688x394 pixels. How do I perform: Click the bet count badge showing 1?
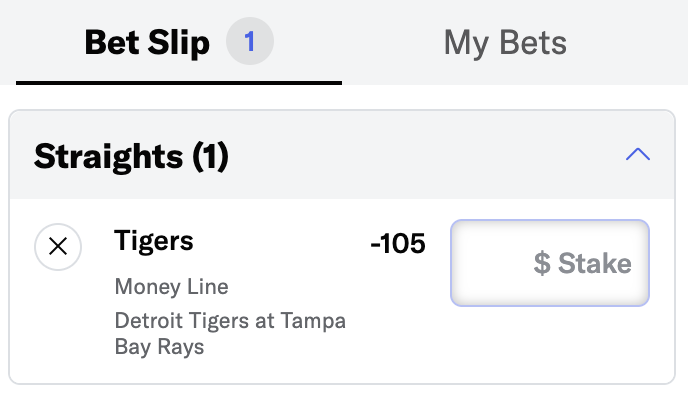click(250, 41)
